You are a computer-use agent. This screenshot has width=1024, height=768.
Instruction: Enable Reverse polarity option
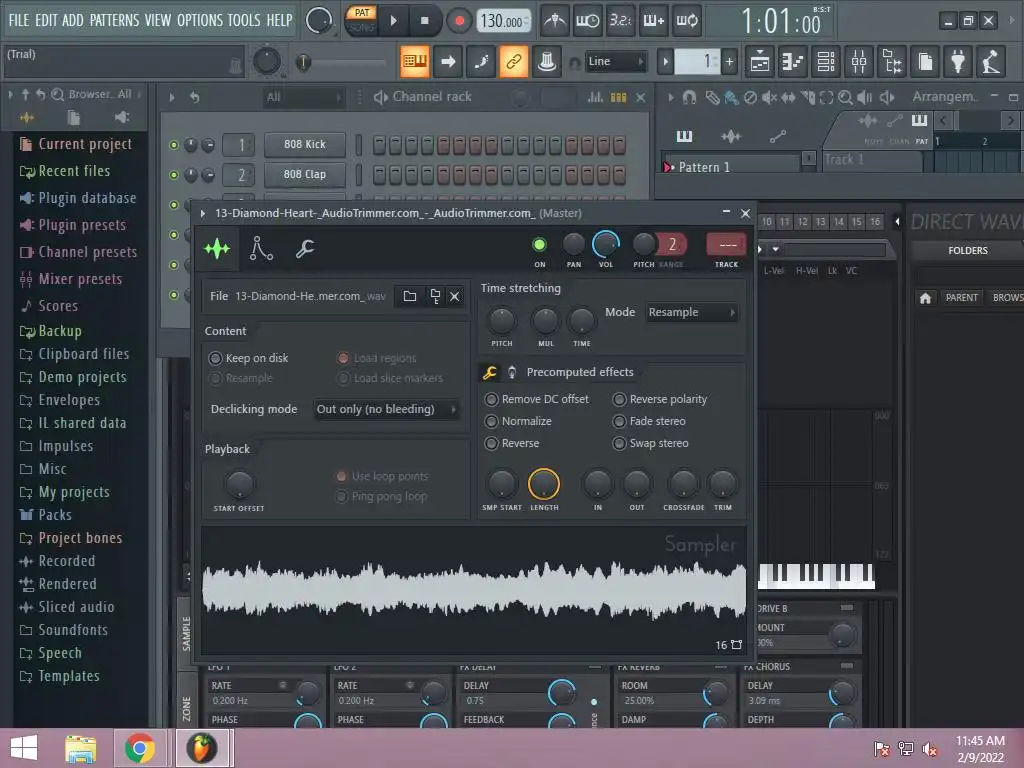660,399
